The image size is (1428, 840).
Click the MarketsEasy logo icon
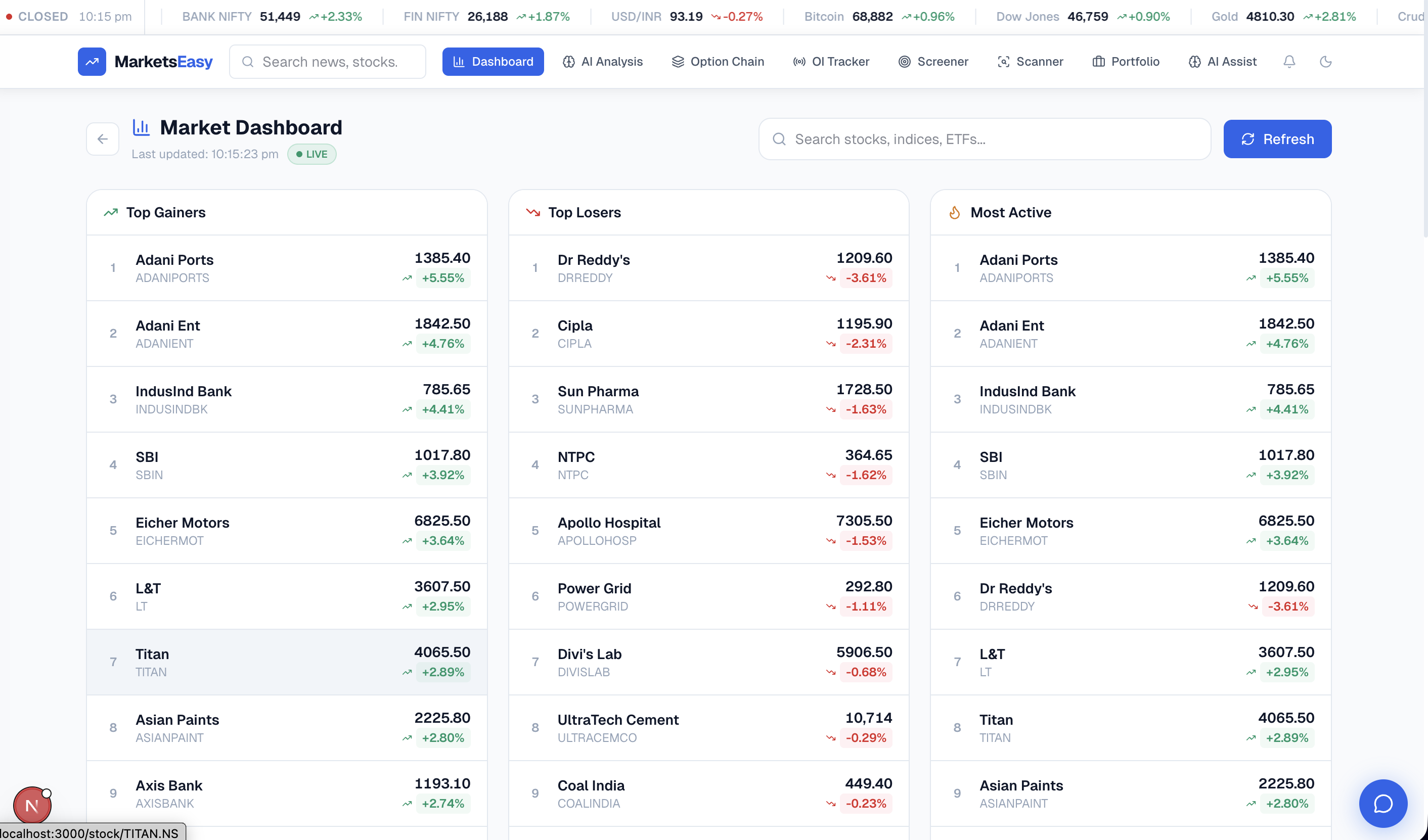(92, 61)
